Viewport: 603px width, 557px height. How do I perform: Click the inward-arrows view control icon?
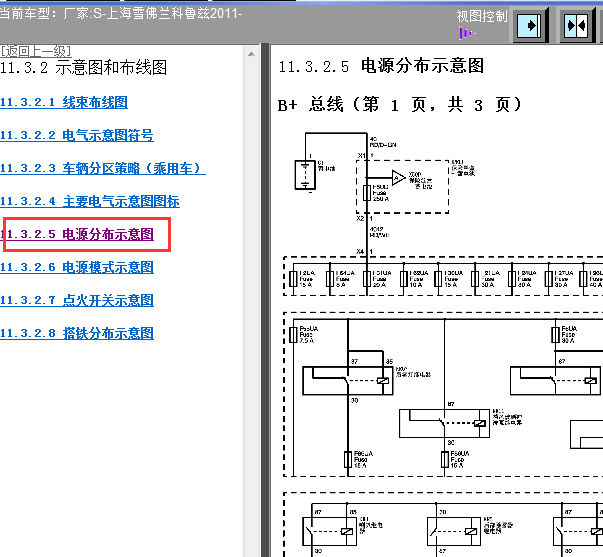pos(576,26)
